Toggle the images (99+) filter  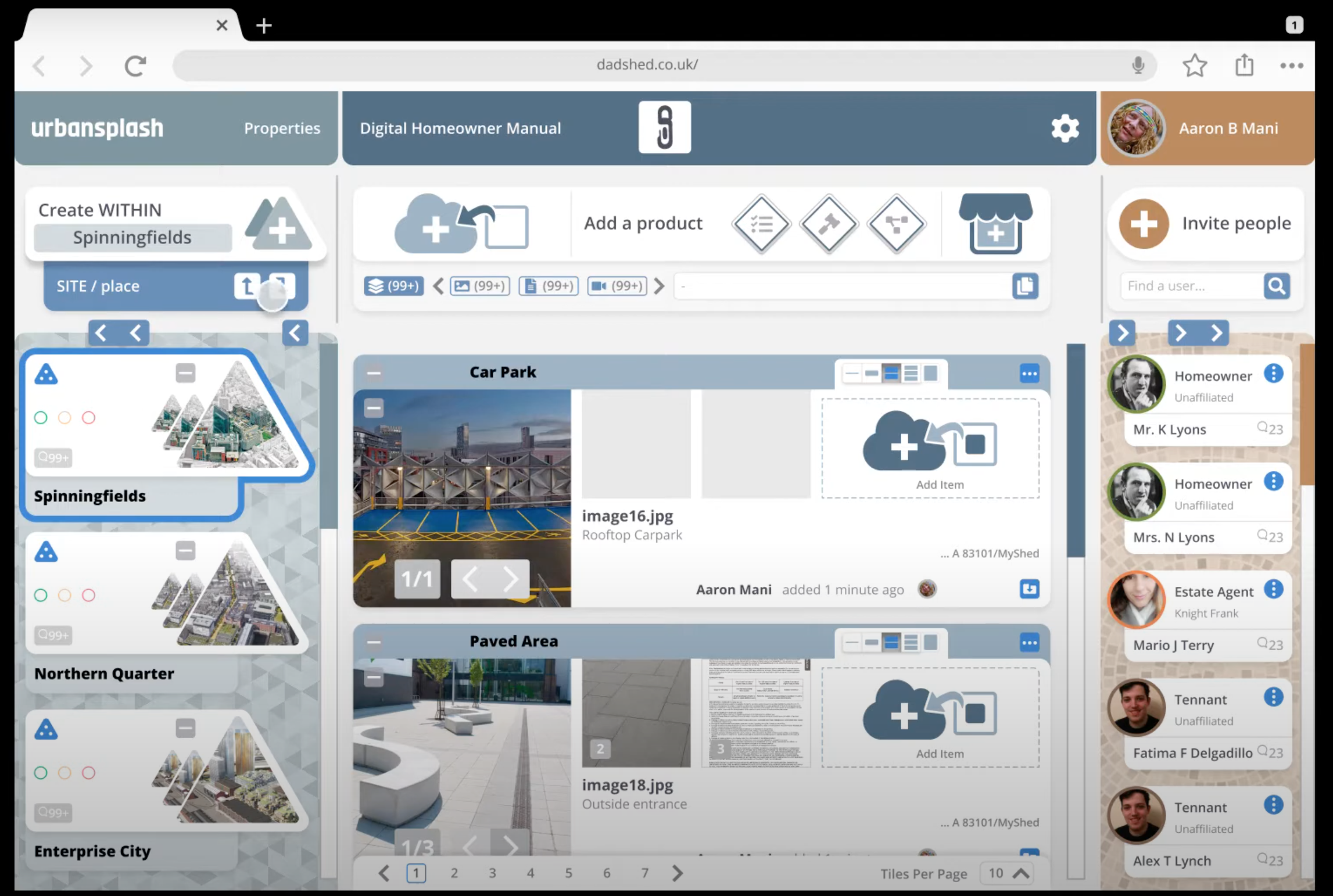click(480, 286)
